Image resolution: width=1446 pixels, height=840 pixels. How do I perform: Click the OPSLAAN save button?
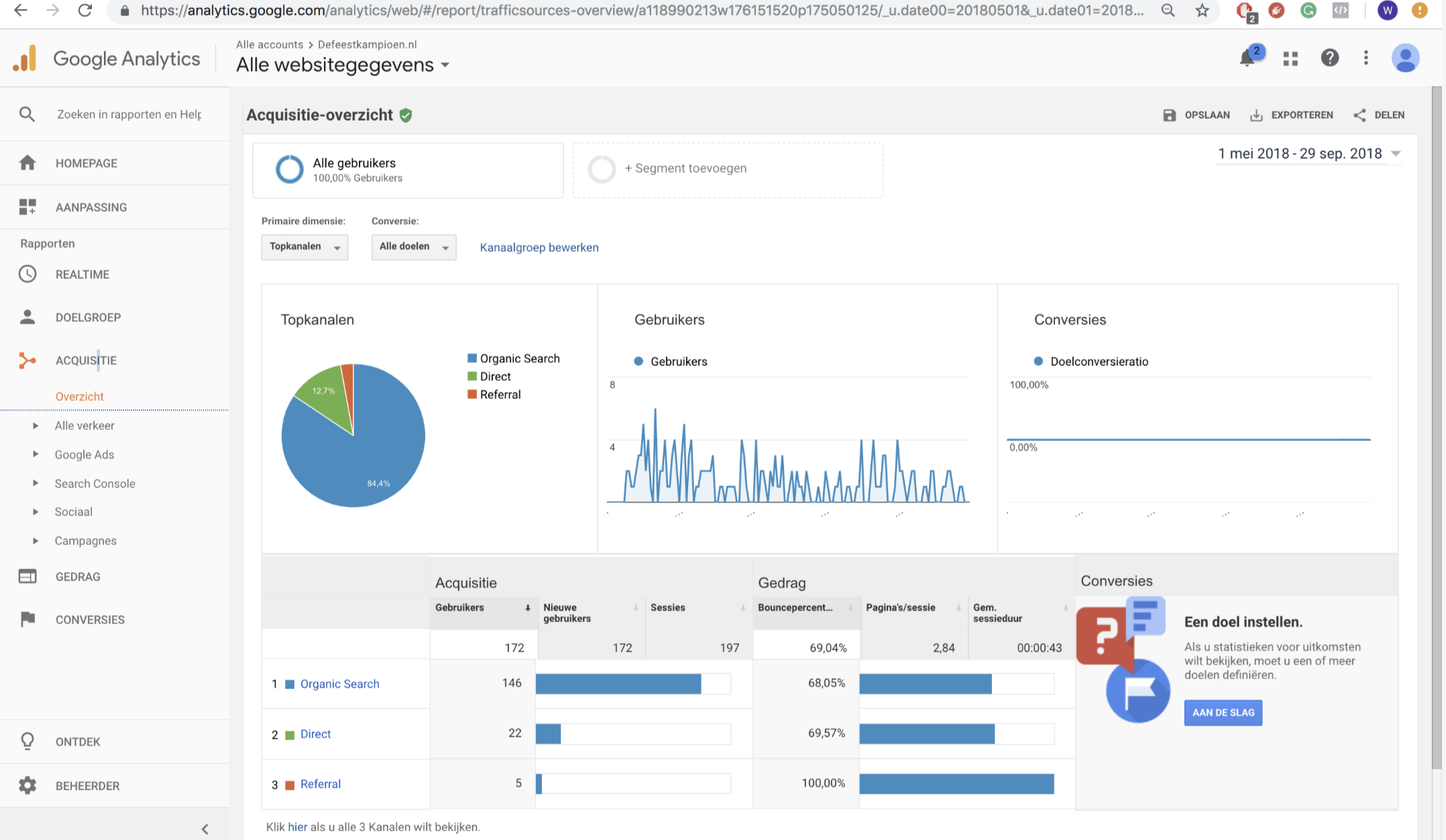pos(1197,115)
